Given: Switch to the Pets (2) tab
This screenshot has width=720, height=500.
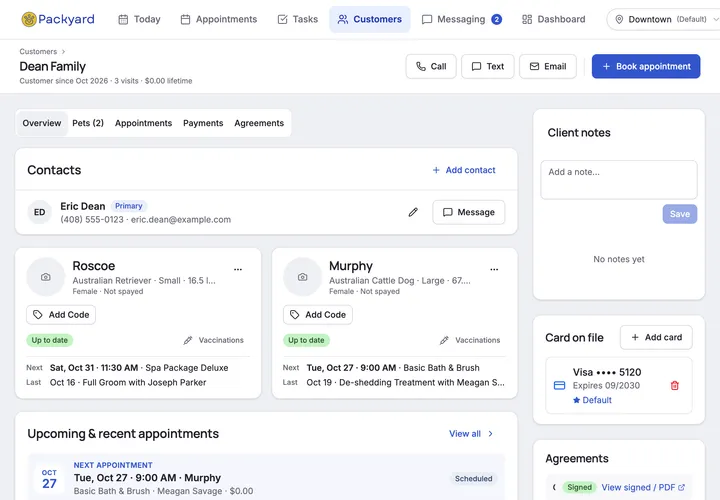Looking at the screenshot, I should 88,123.
